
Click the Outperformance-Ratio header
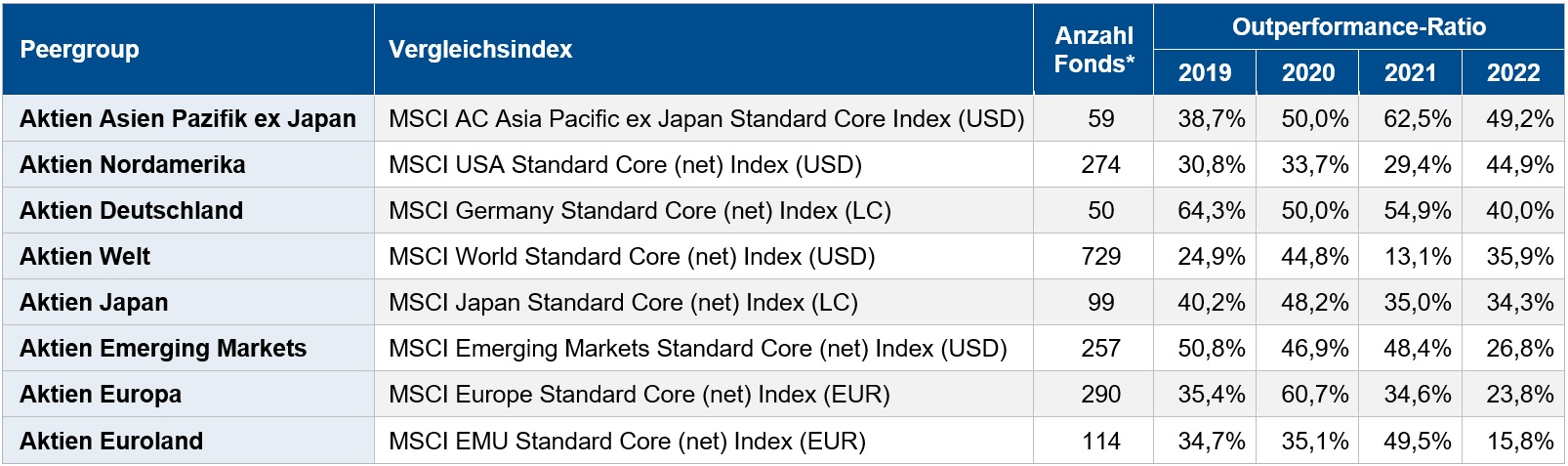1358,27
